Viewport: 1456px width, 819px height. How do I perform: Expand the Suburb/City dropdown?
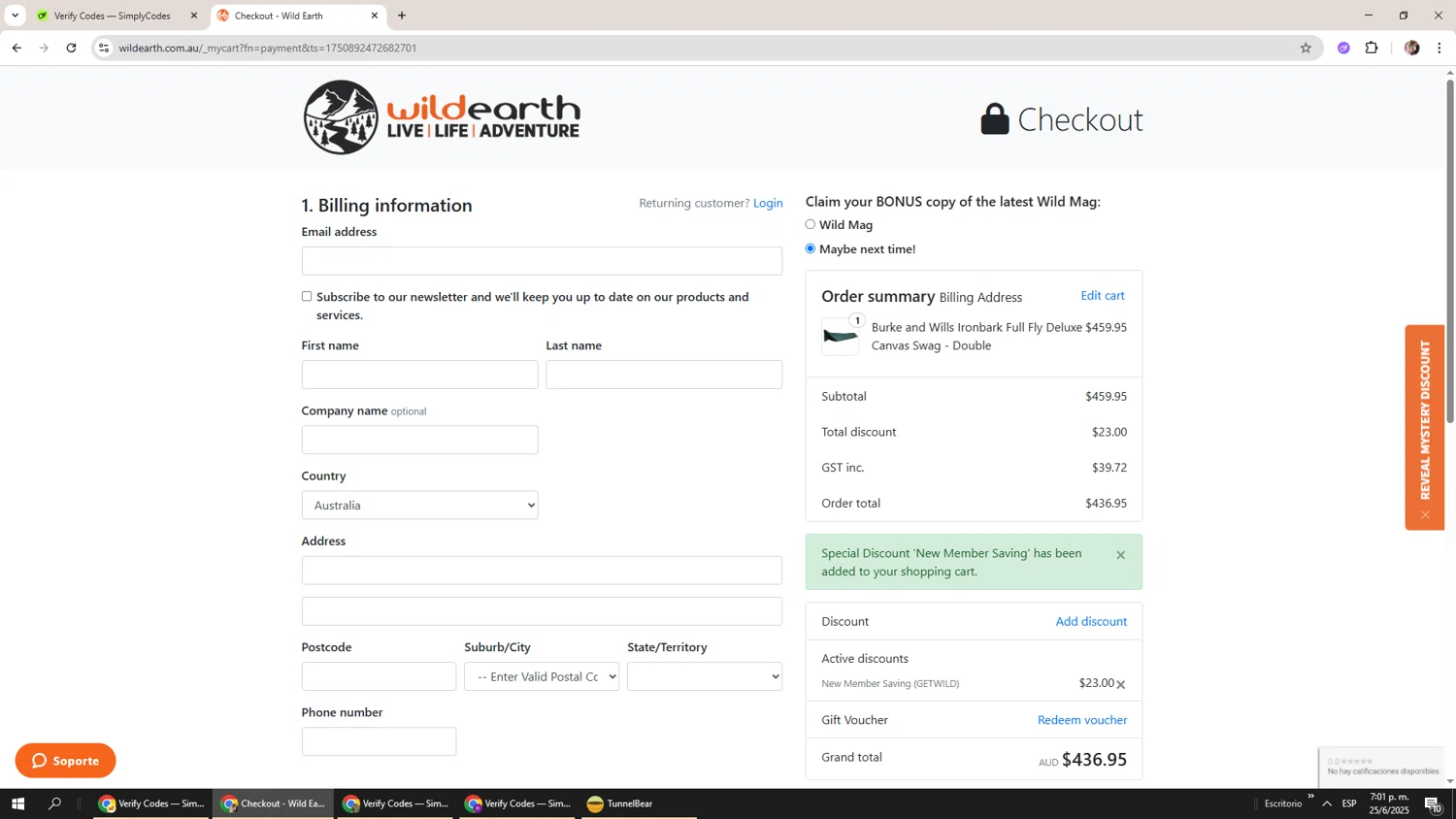click(x=542, y=676)
